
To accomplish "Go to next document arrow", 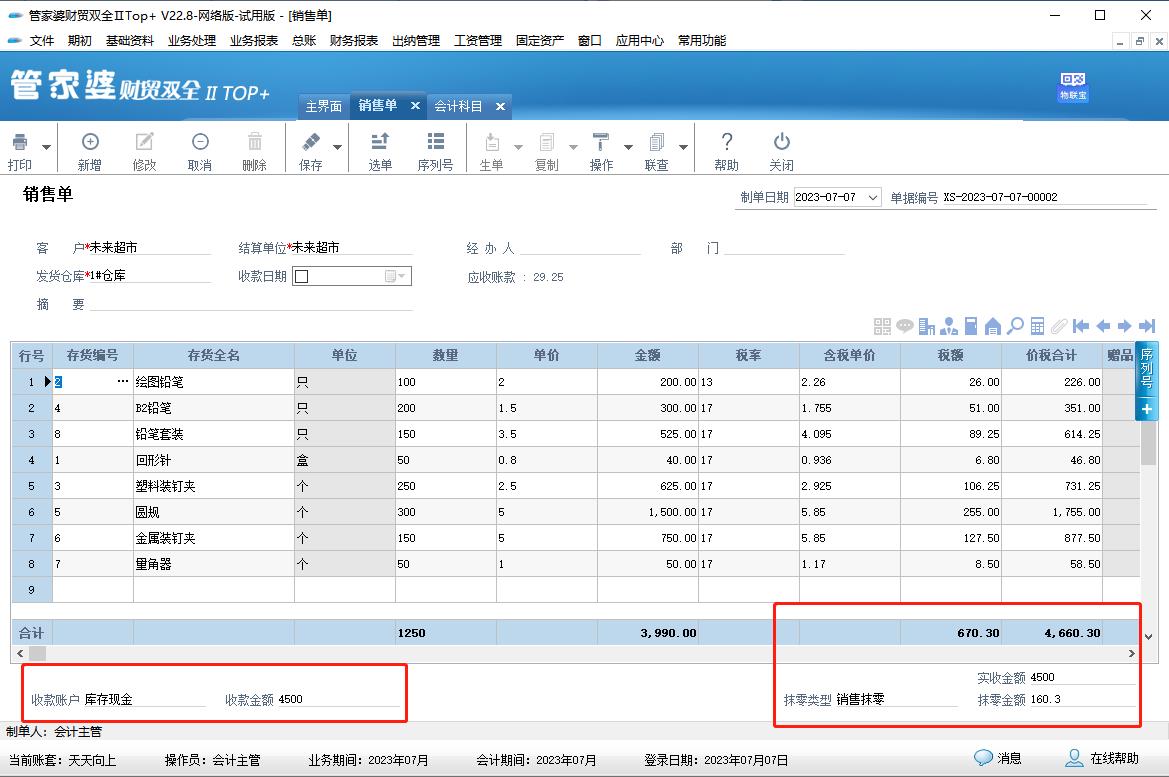I will 1125,326.
